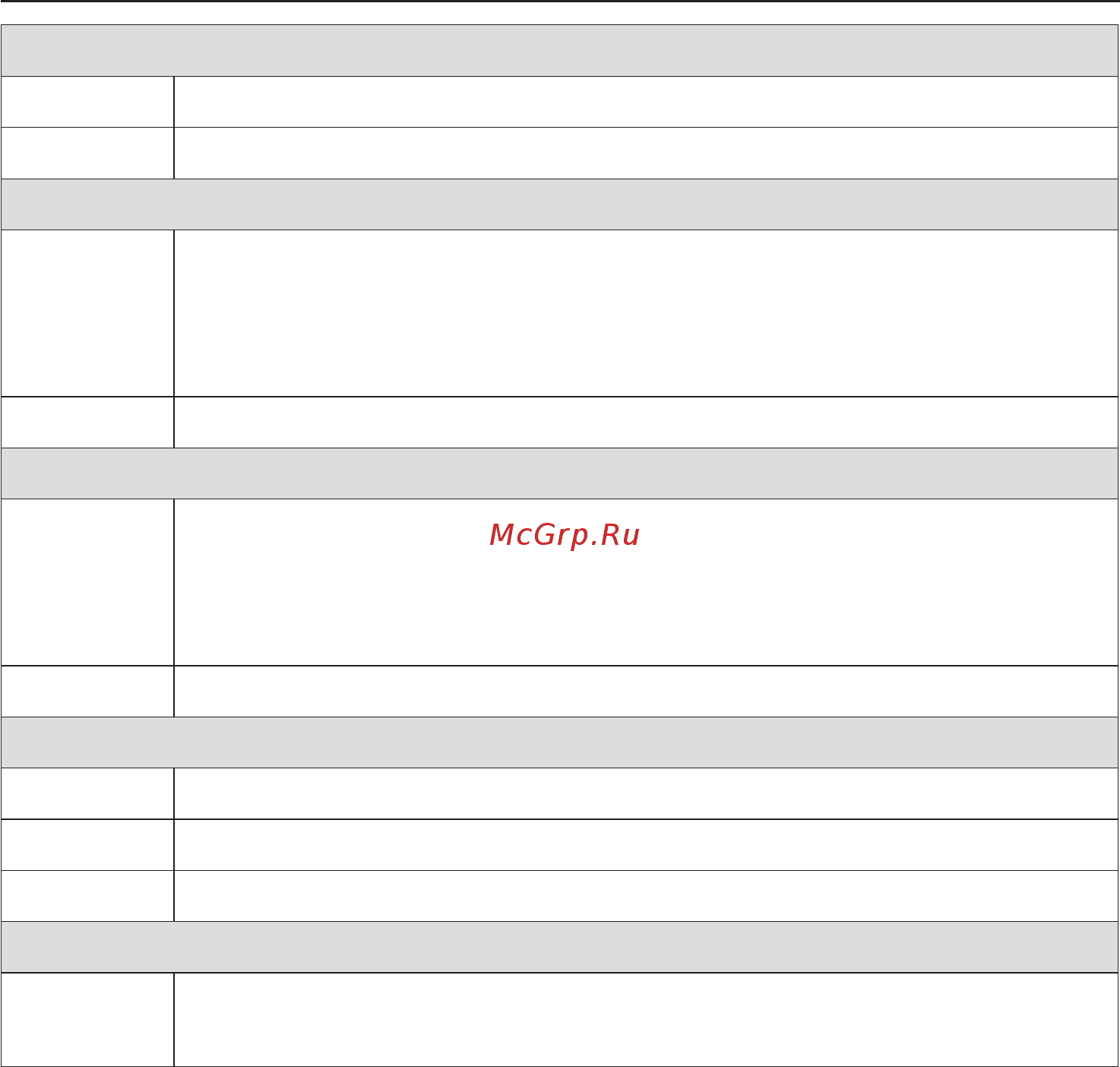Viewport: 1120px width, 1067px height.
Task: Click the wide right cell under the first gray header
Action: [646, 102]
